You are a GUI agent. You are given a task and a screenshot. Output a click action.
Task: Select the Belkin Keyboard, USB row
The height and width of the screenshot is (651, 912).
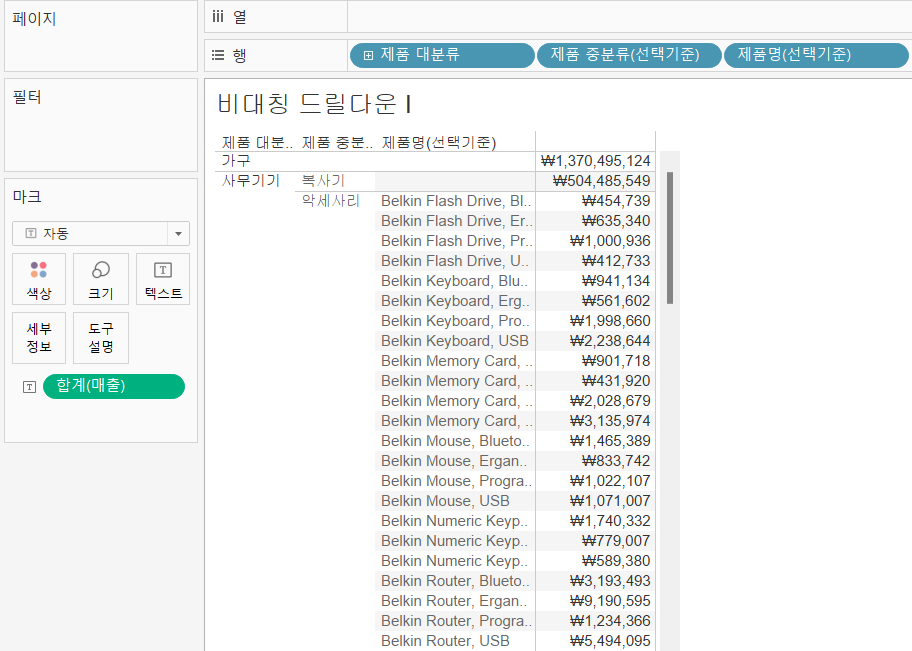[455, 341]
